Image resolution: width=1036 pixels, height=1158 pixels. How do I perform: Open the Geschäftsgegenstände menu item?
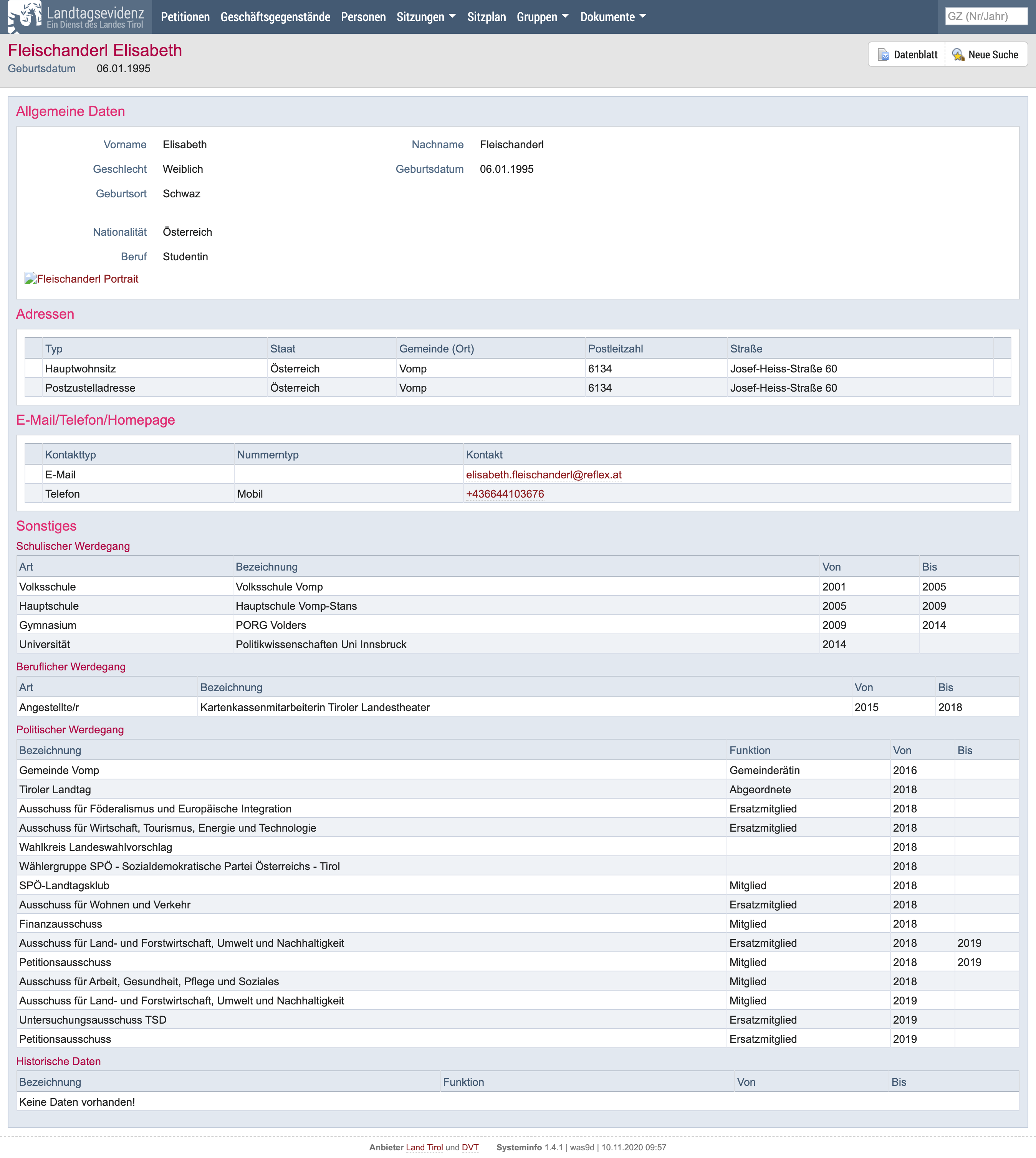click(x=275, y=17)
